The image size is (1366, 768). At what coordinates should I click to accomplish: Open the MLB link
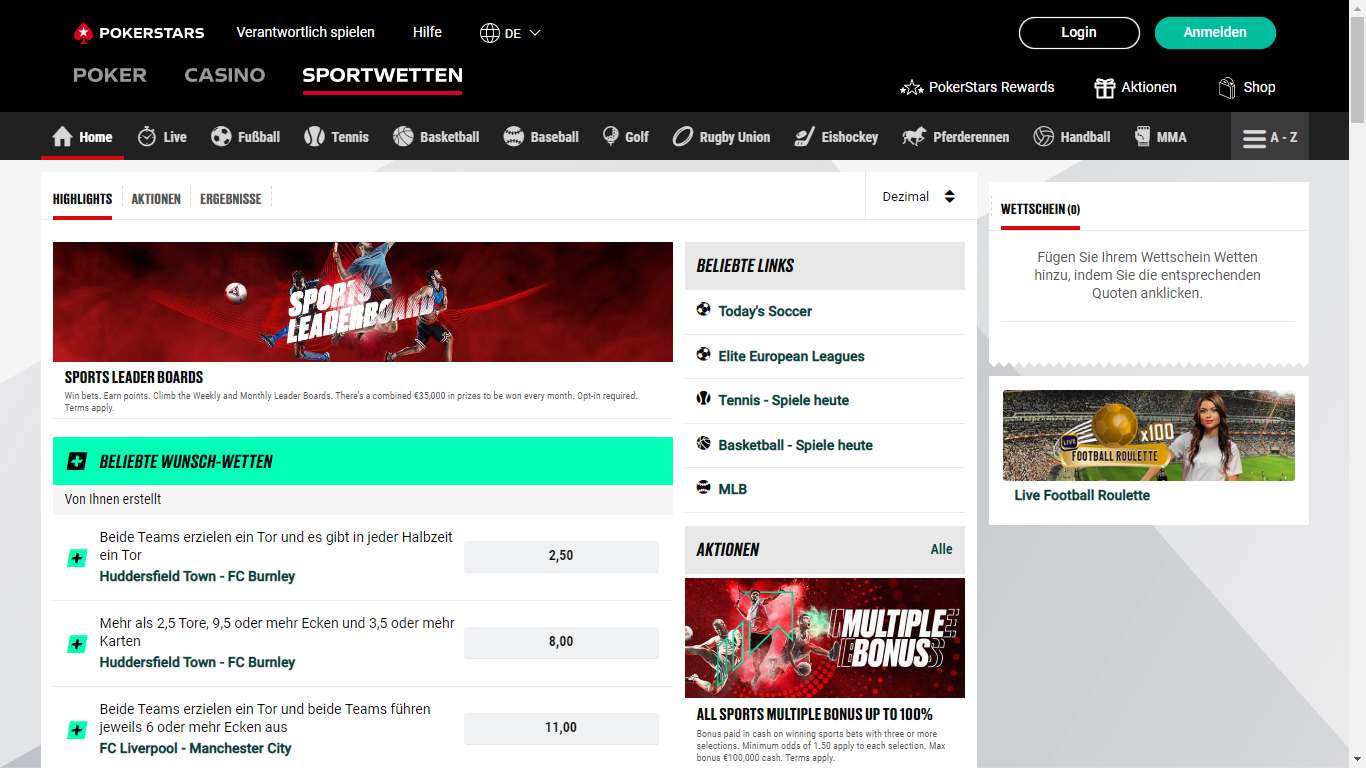732,489
